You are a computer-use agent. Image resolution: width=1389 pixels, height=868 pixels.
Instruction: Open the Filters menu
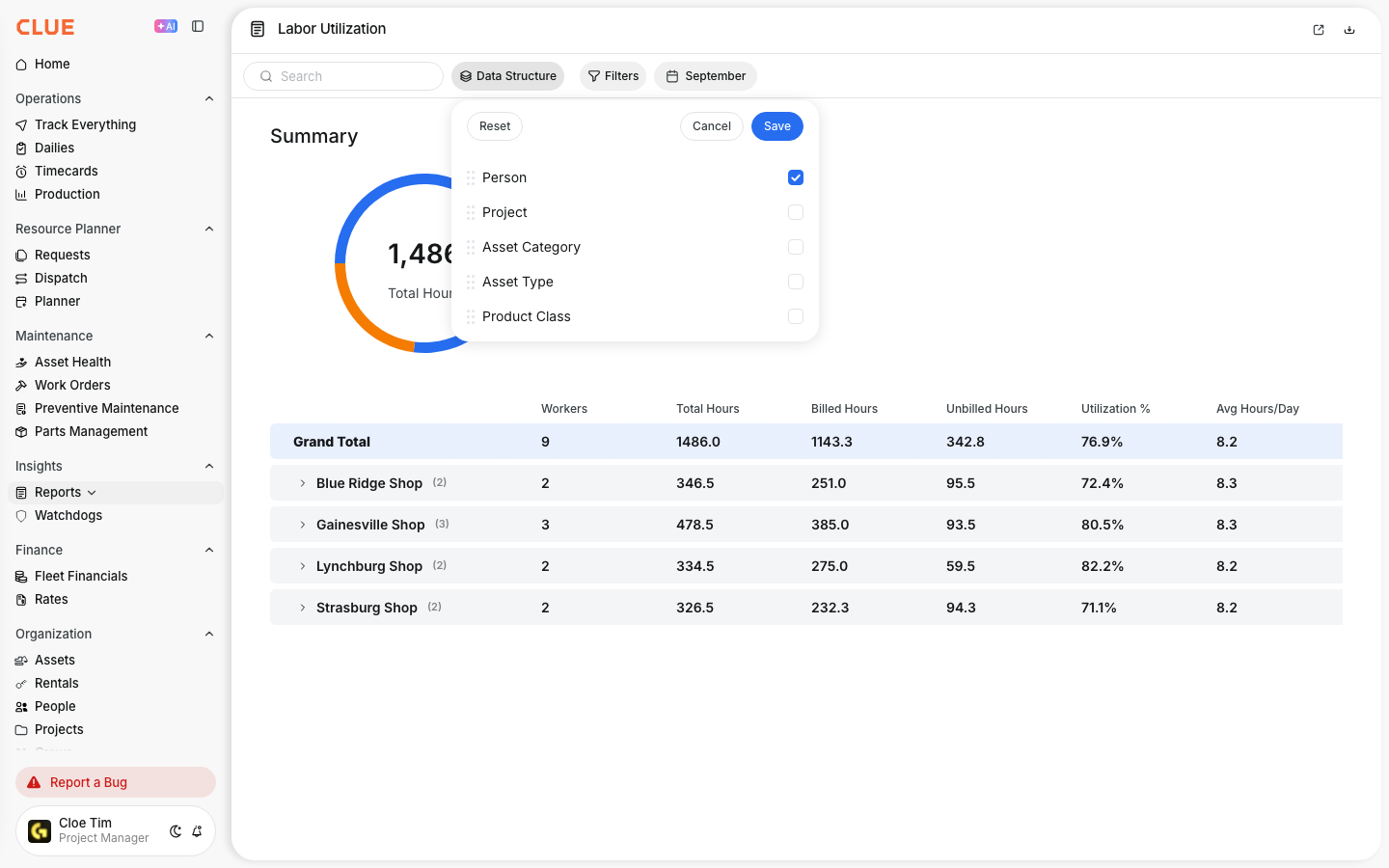pos(613,76)
